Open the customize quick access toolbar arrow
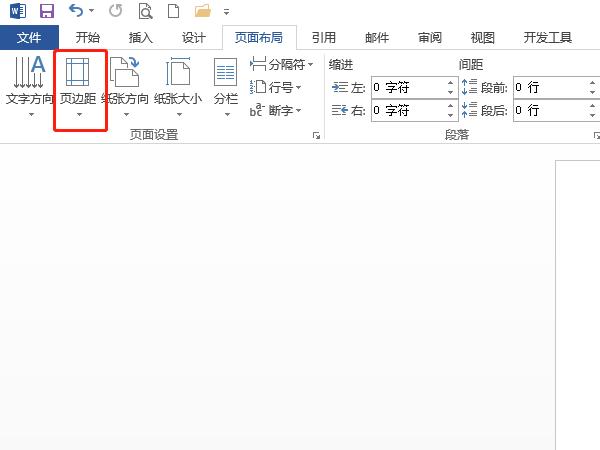 click(x=226, y=13)
